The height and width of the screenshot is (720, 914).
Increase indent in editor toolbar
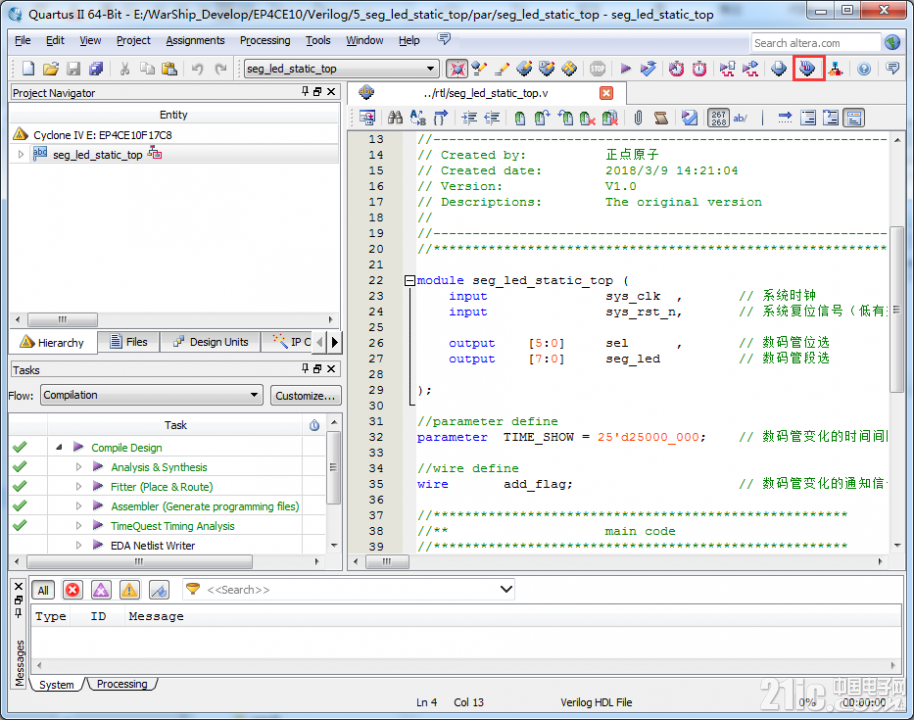click(x=469, y=118)
